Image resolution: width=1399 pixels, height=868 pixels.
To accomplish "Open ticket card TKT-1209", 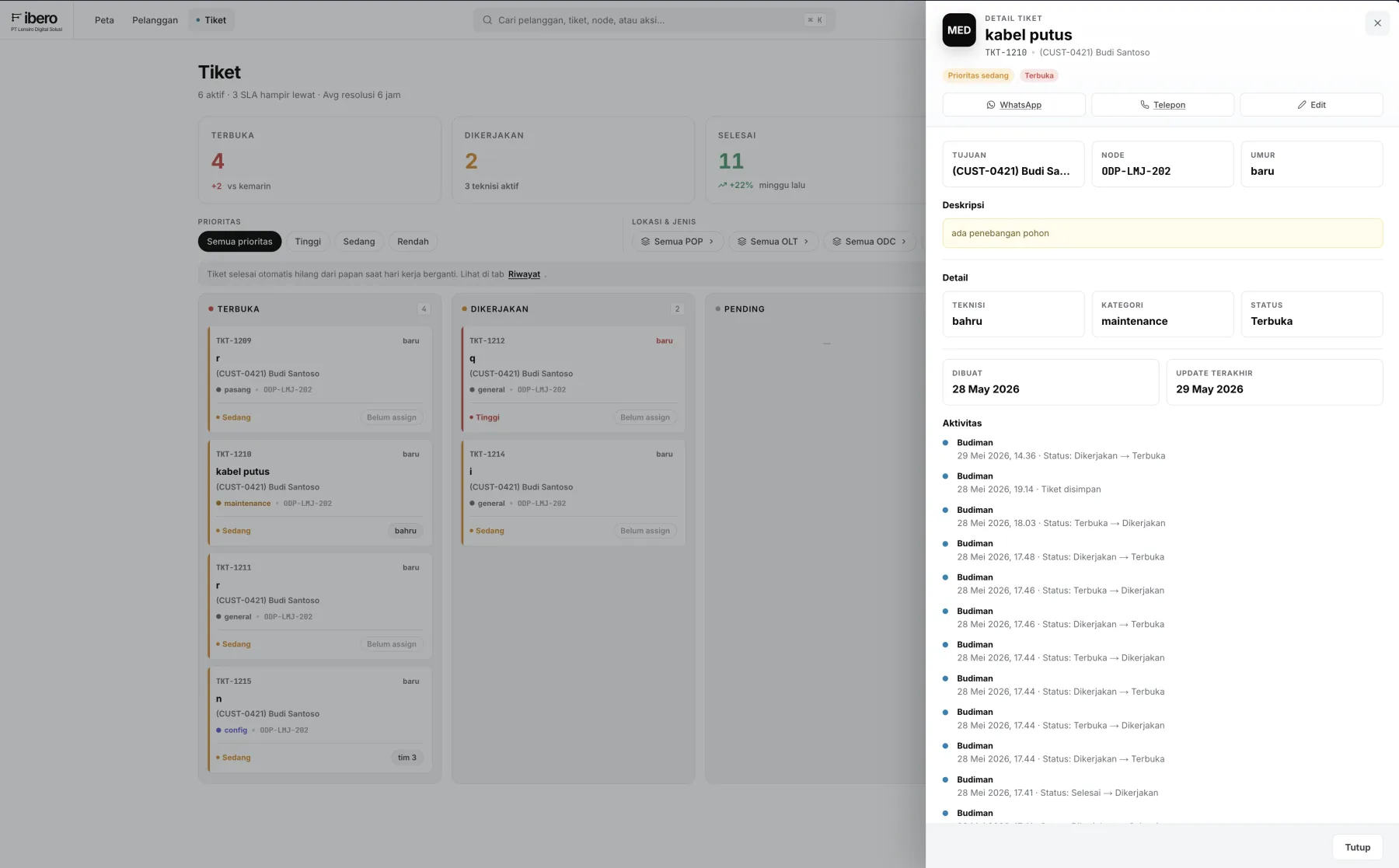I will coord(319,379).
